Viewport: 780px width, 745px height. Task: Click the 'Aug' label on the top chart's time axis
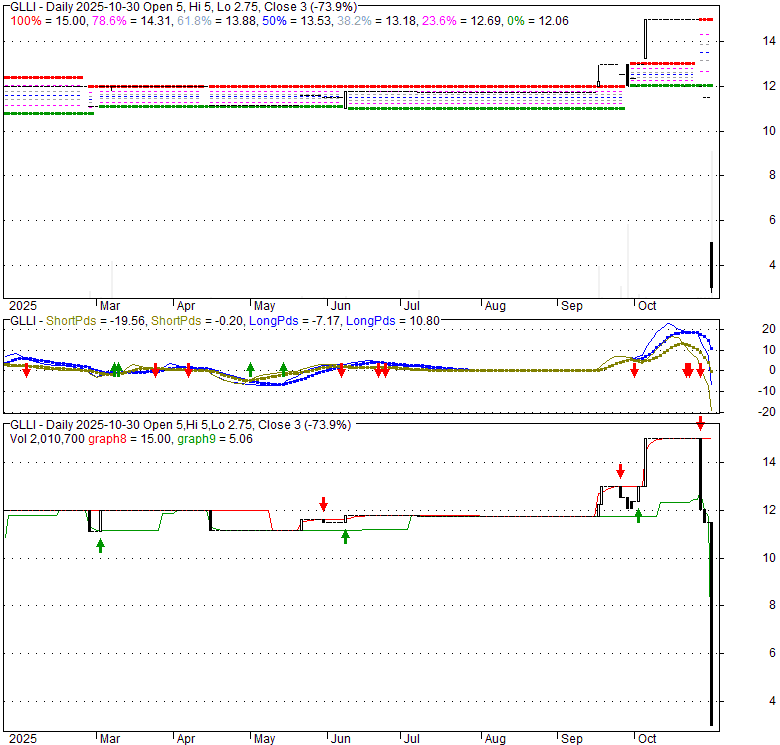pos(495,306)
